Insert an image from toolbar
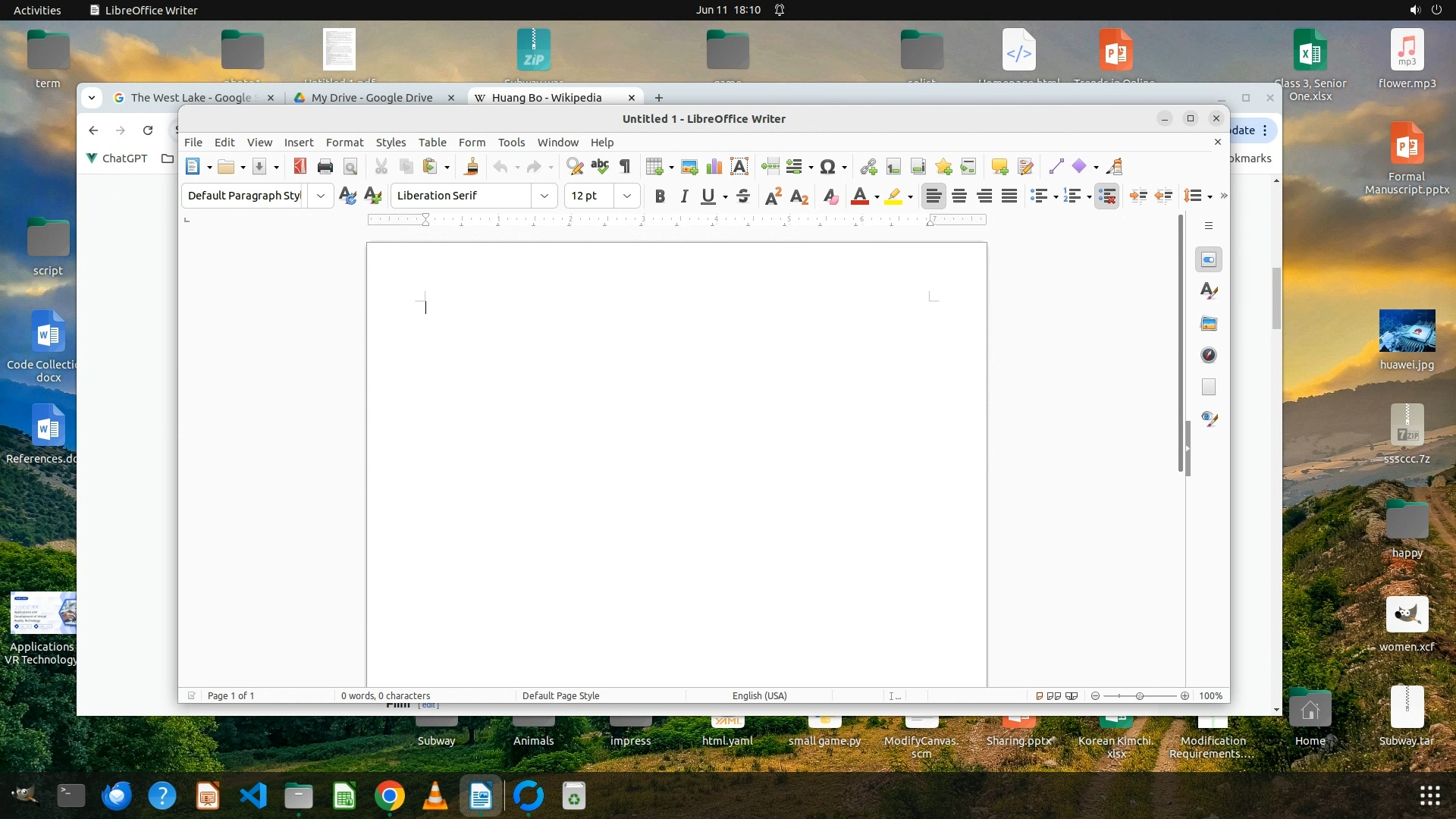This screenshot has height=819, width=1456. point(689,167)
